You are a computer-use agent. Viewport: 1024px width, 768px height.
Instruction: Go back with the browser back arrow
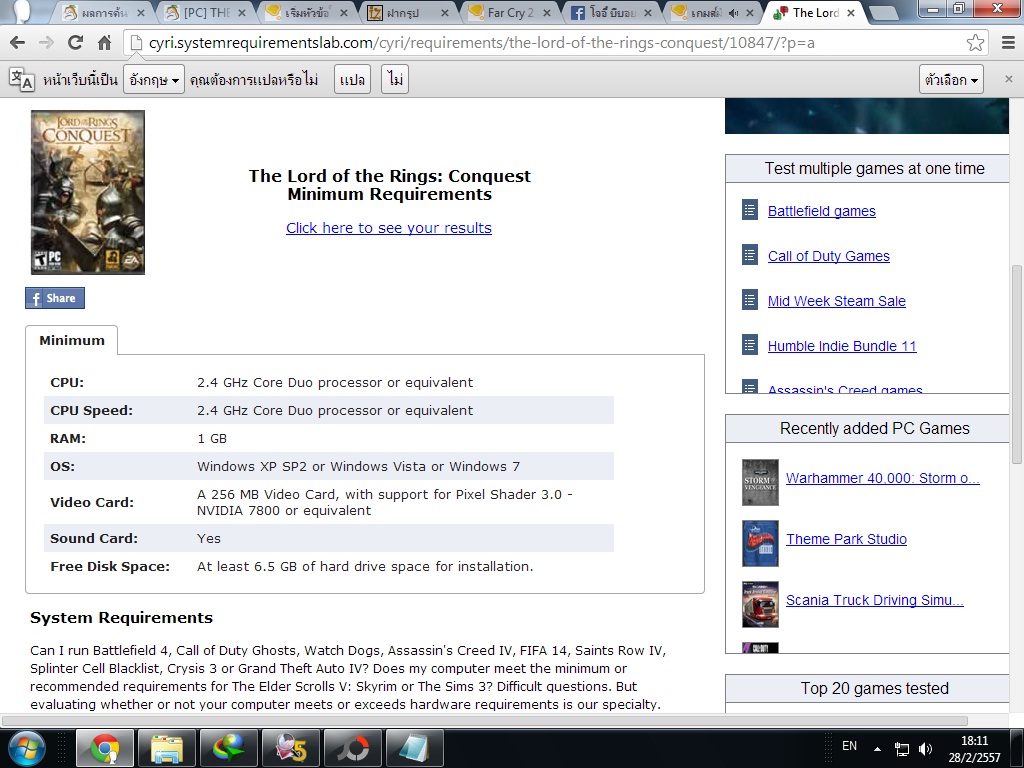coord(17,43)
